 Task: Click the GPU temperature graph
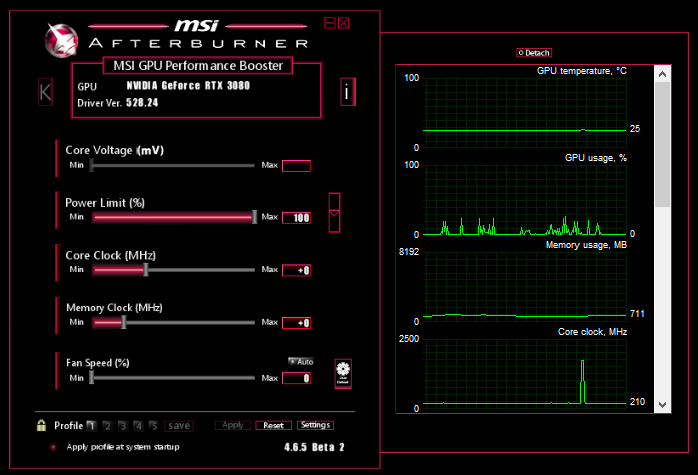525,113
